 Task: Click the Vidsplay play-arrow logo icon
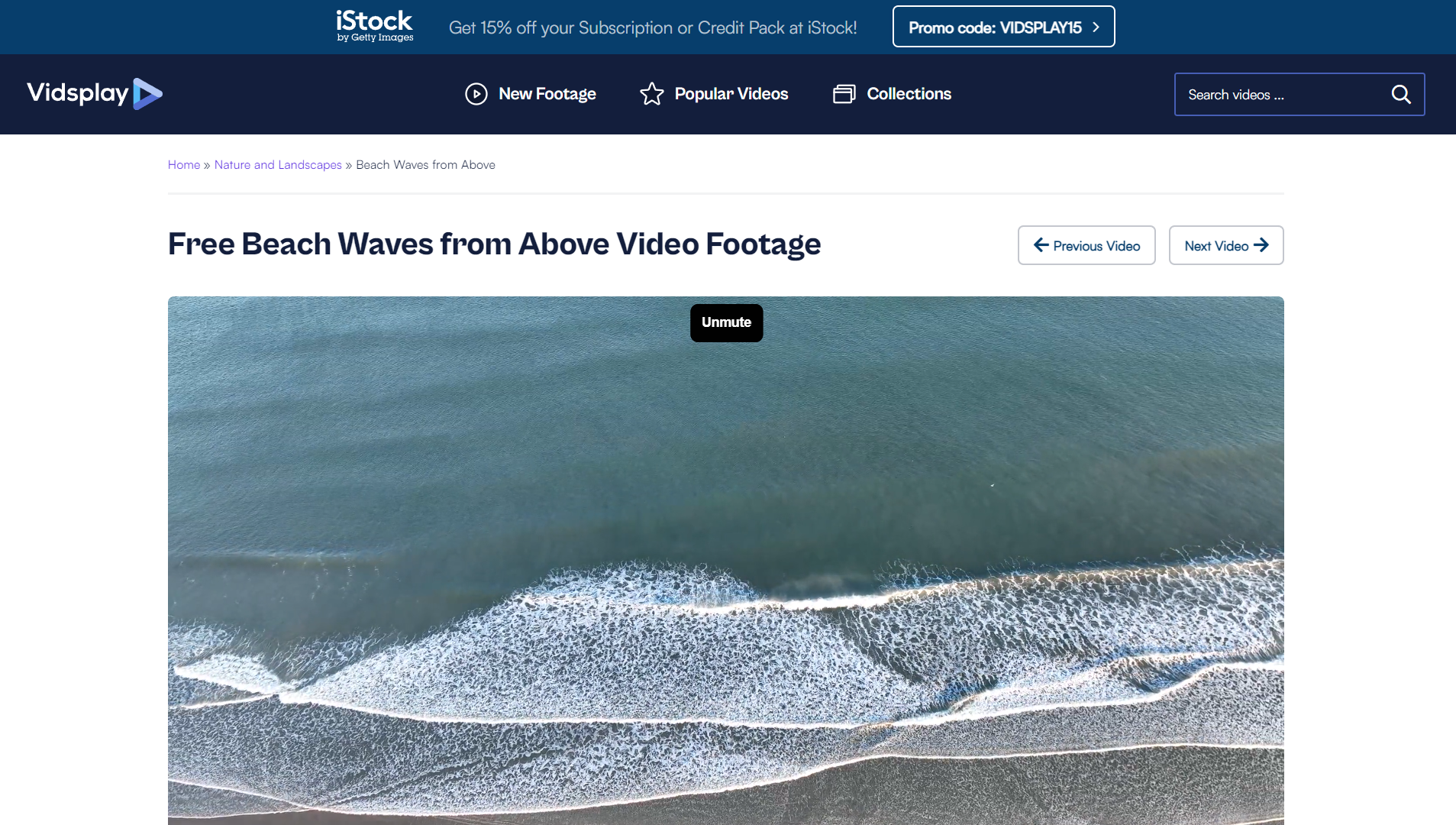pyautogui.click(x=147, y=94)
